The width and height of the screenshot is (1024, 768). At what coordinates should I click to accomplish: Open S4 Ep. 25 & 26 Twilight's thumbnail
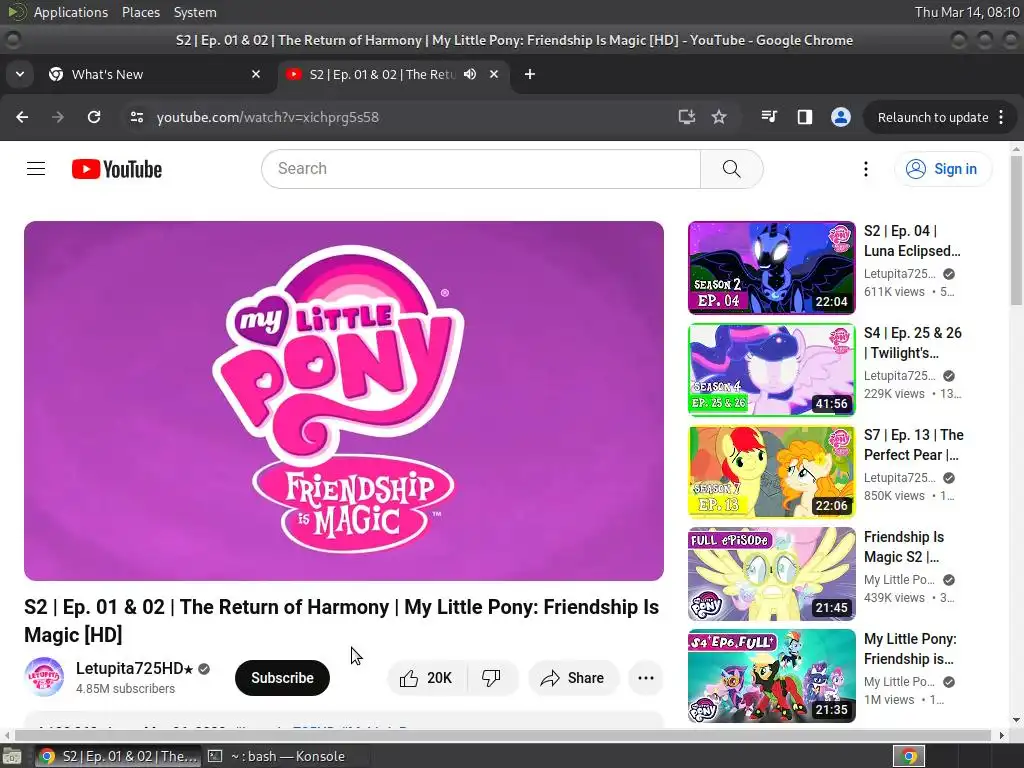click(772, 370)
